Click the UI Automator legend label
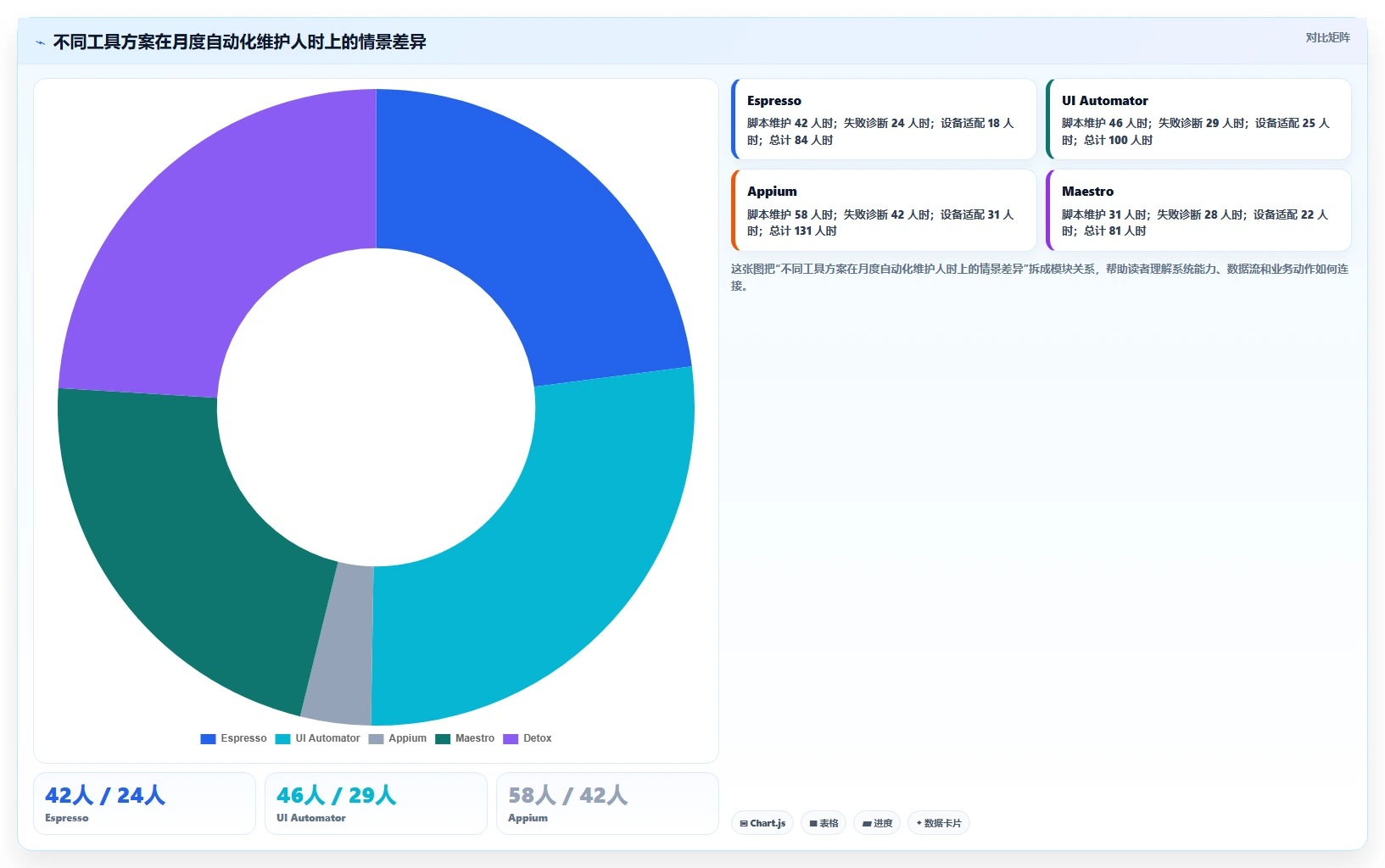This screenshot has height=868, width=1385. coord(327,738)
